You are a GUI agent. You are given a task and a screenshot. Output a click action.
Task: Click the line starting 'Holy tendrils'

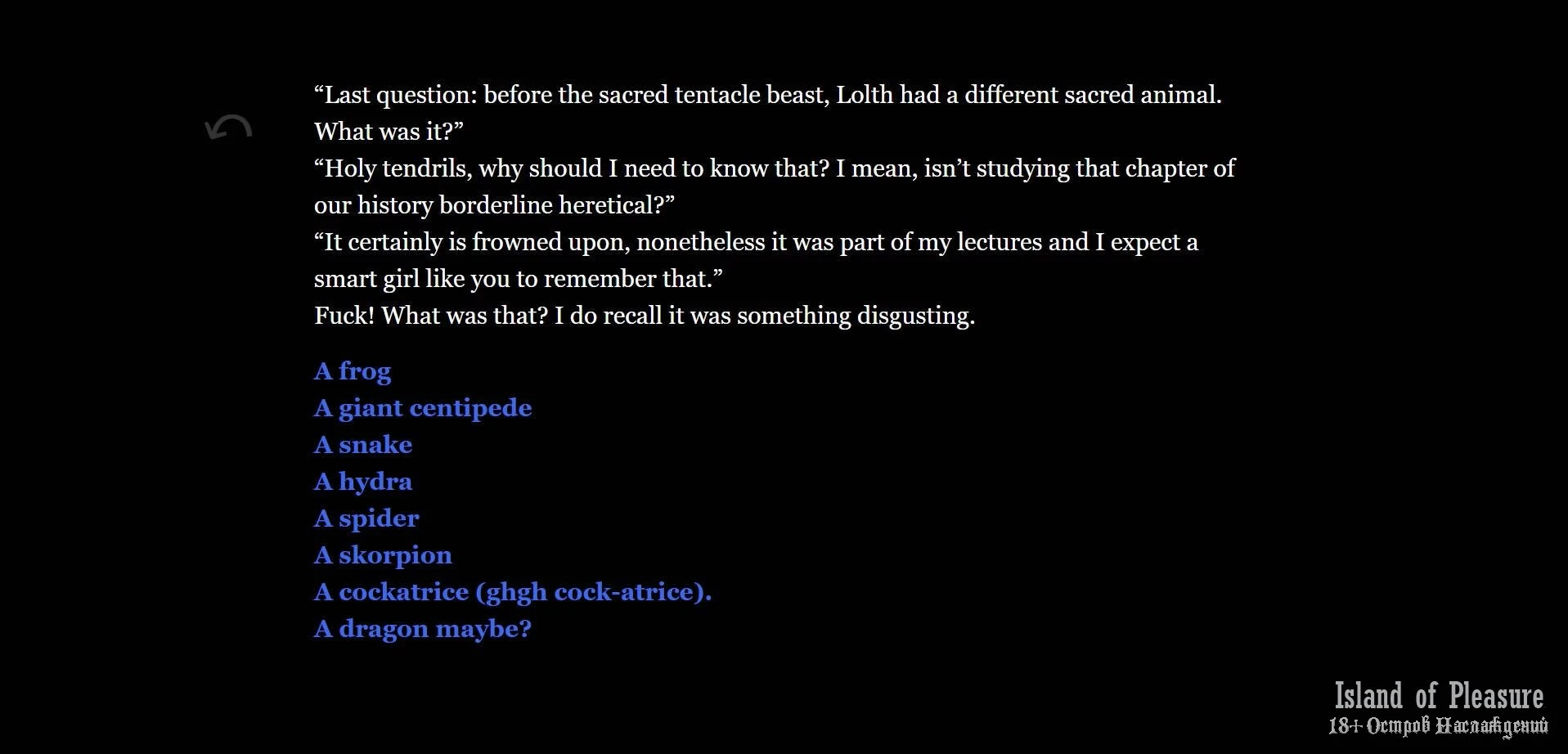pos(774,168)
